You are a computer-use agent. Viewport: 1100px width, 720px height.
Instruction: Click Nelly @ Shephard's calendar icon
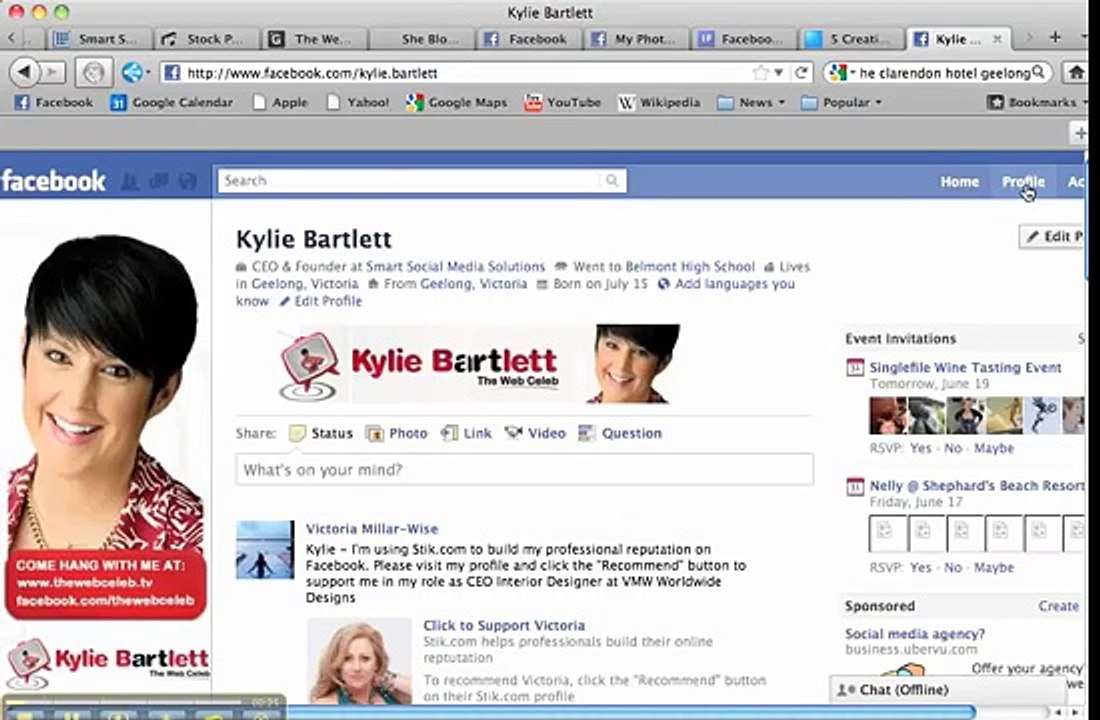tap(854, 486)
